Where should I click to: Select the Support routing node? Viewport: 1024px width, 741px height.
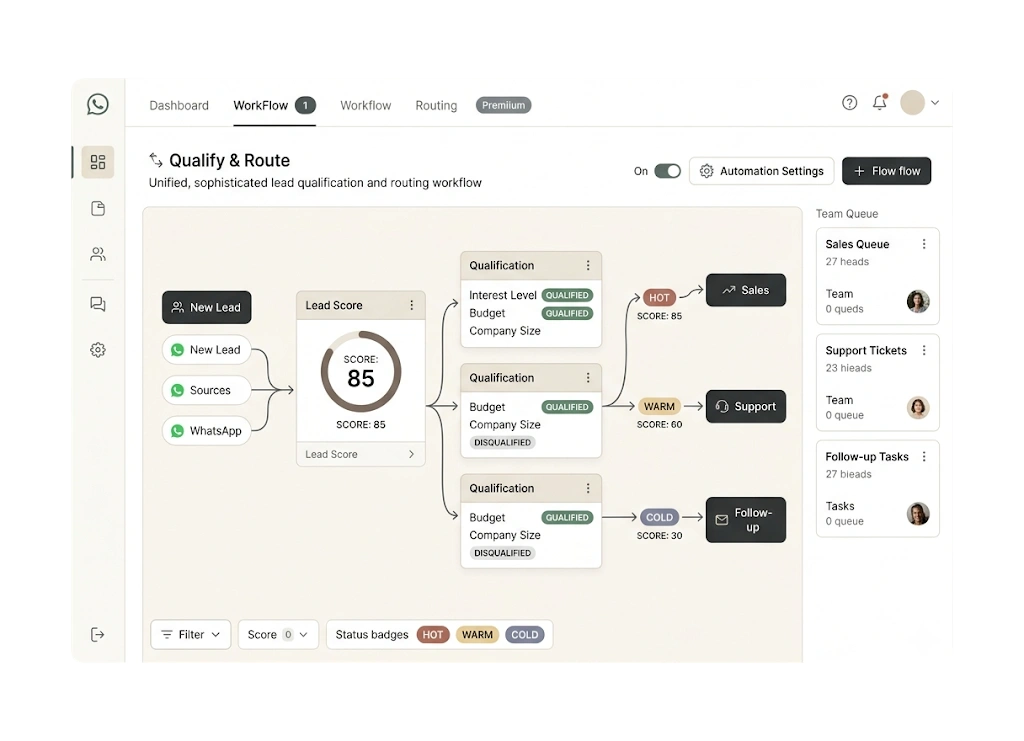746,406
